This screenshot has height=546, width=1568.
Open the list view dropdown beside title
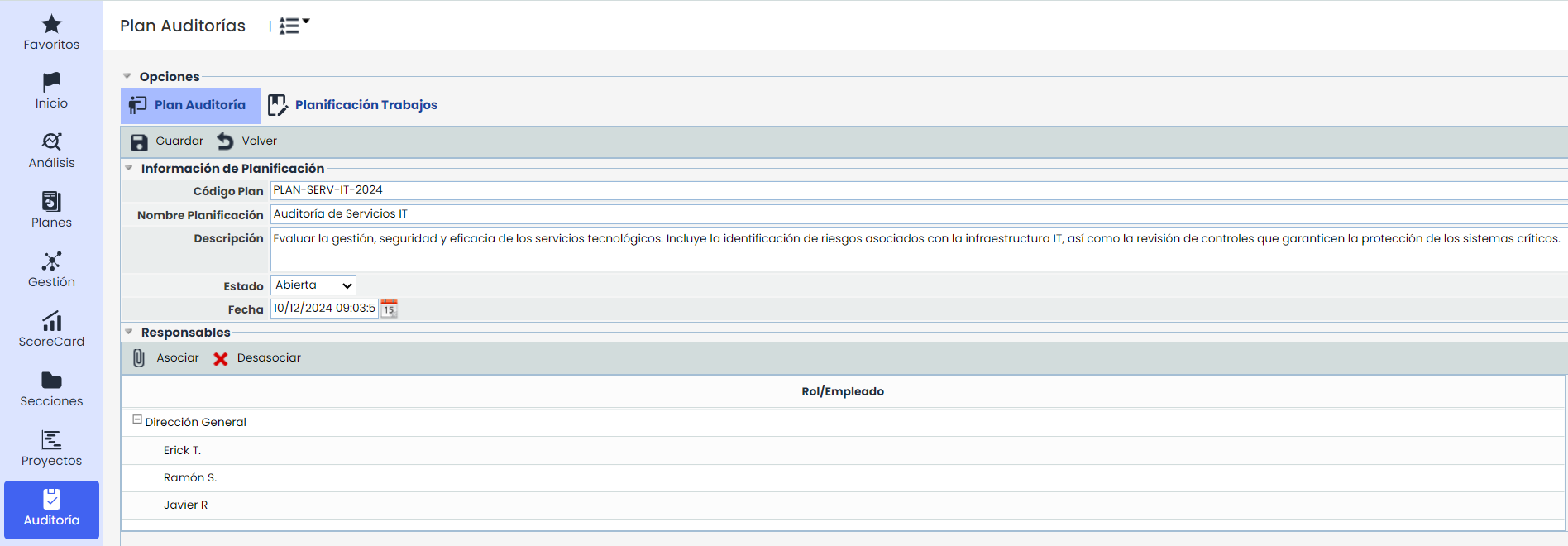tap(294, 26)
